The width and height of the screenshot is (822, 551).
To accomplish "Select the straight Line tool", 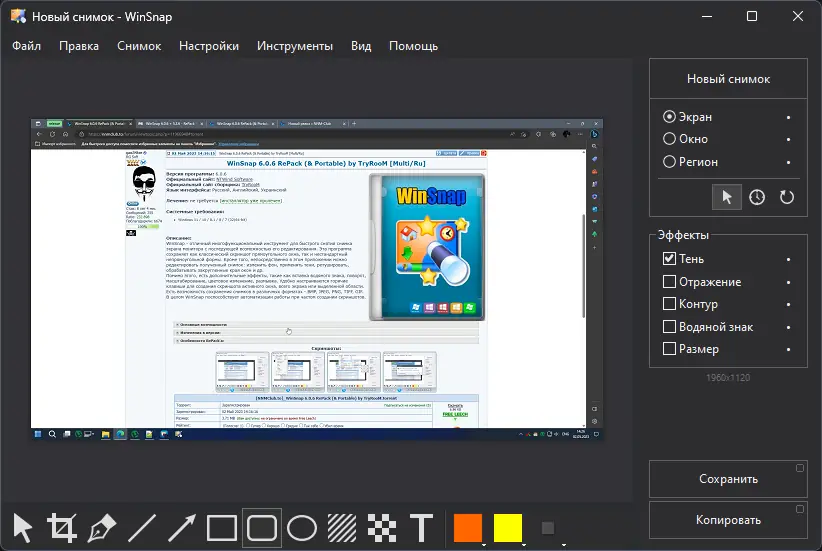I will 142,528.
